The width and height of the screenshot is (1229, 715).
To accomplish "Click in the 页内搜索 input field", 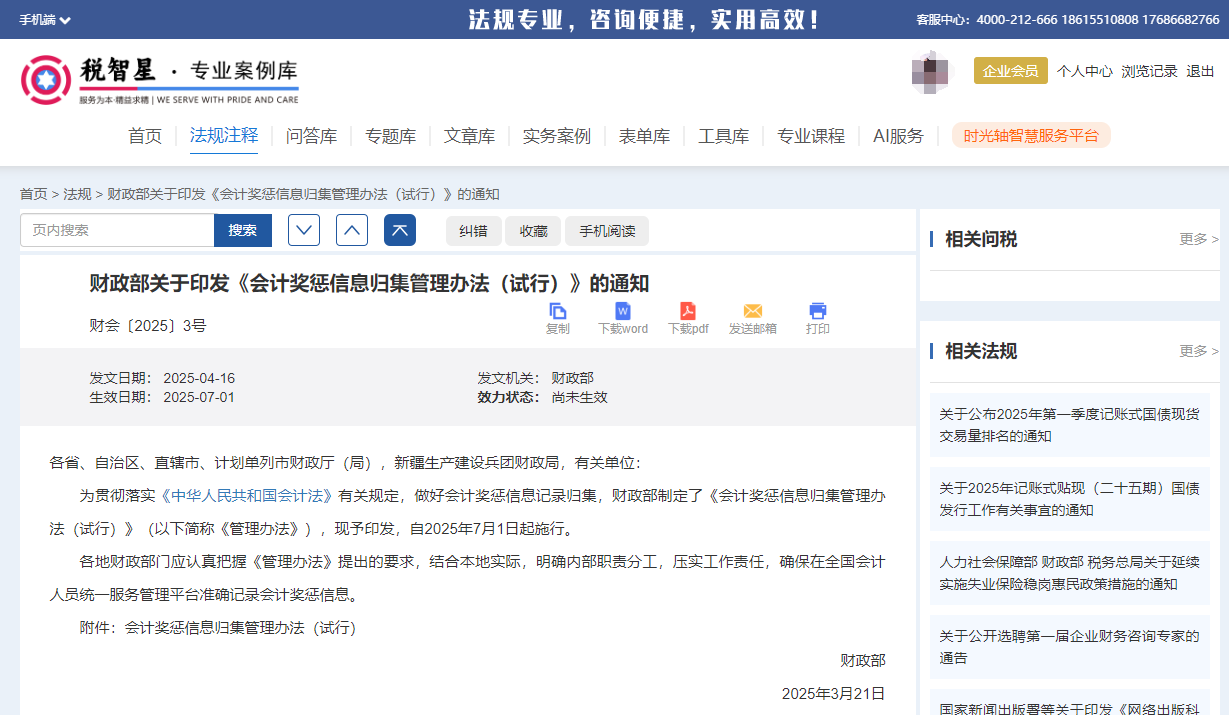I will click(x=117, y=230).
